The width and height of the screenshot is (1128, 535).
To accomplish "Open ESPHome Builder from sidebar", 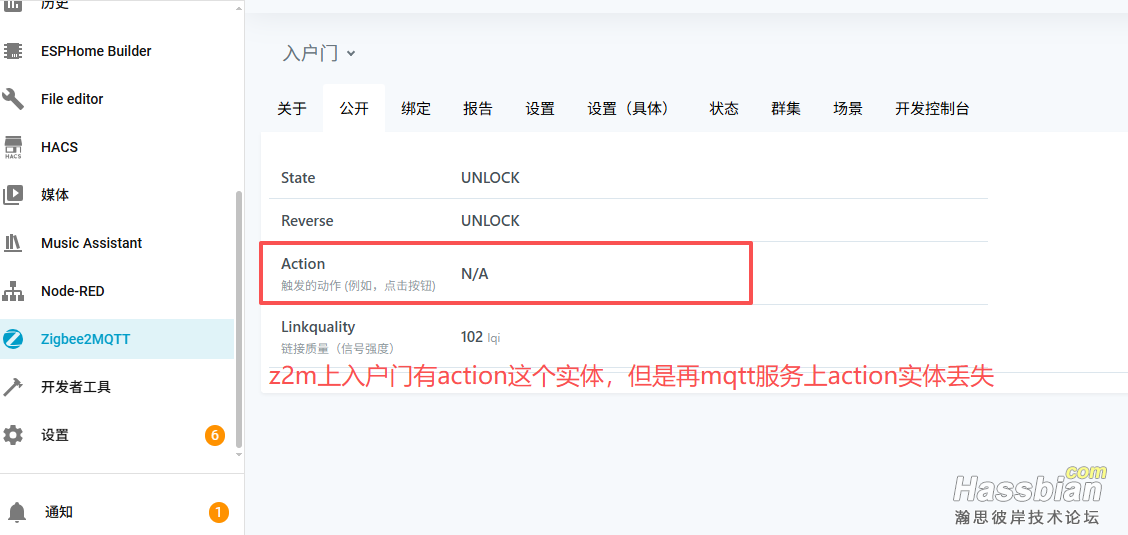I will (117, 51).
